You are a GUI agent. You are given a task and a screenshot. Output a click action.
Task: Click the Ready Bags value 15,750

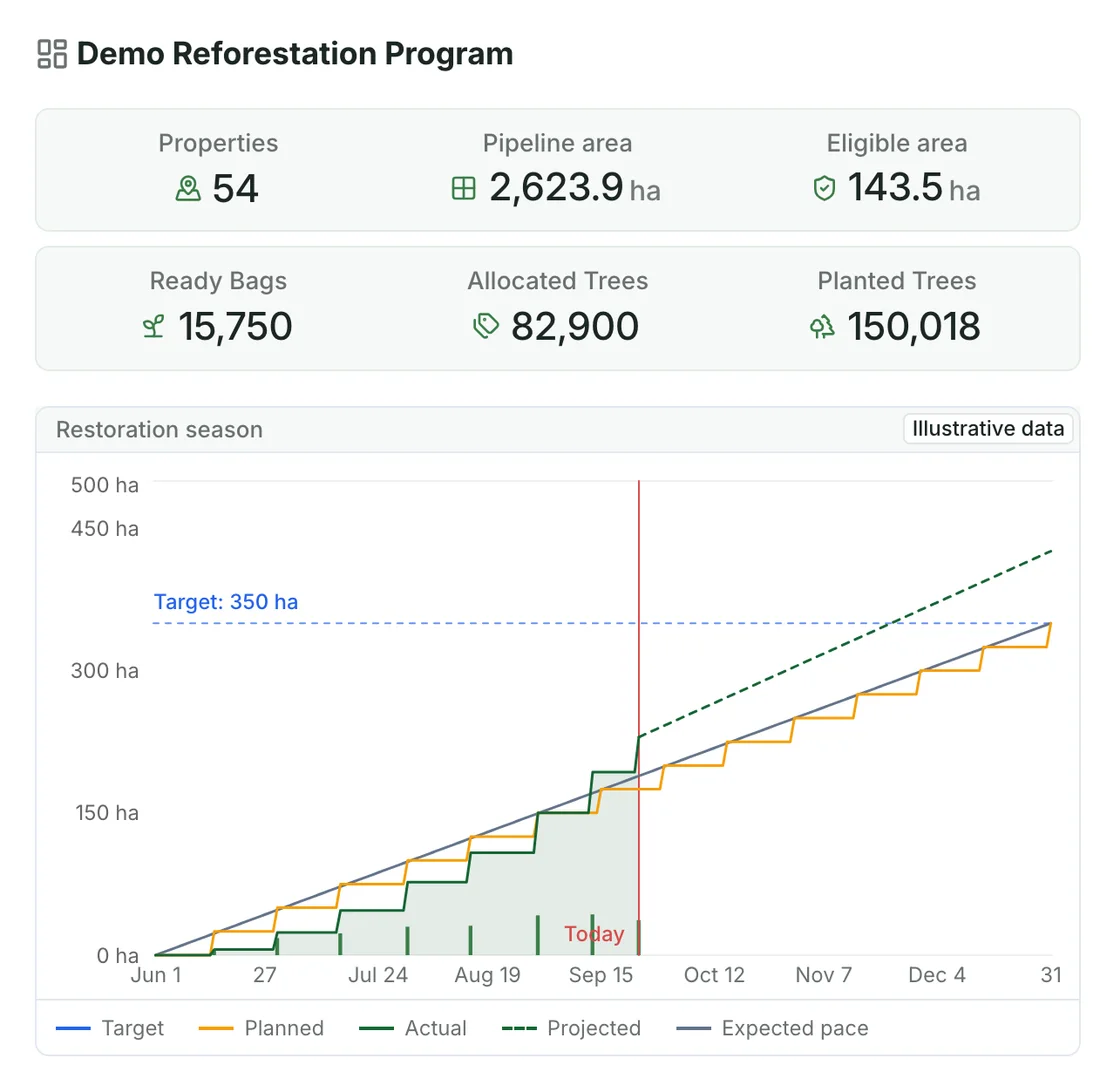(x=235, y=326)
